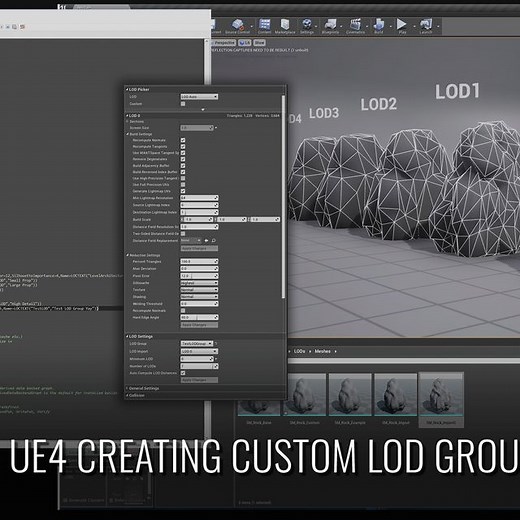
Task: Click Apply Changes under LOD Settings
Action: [199, 380]
